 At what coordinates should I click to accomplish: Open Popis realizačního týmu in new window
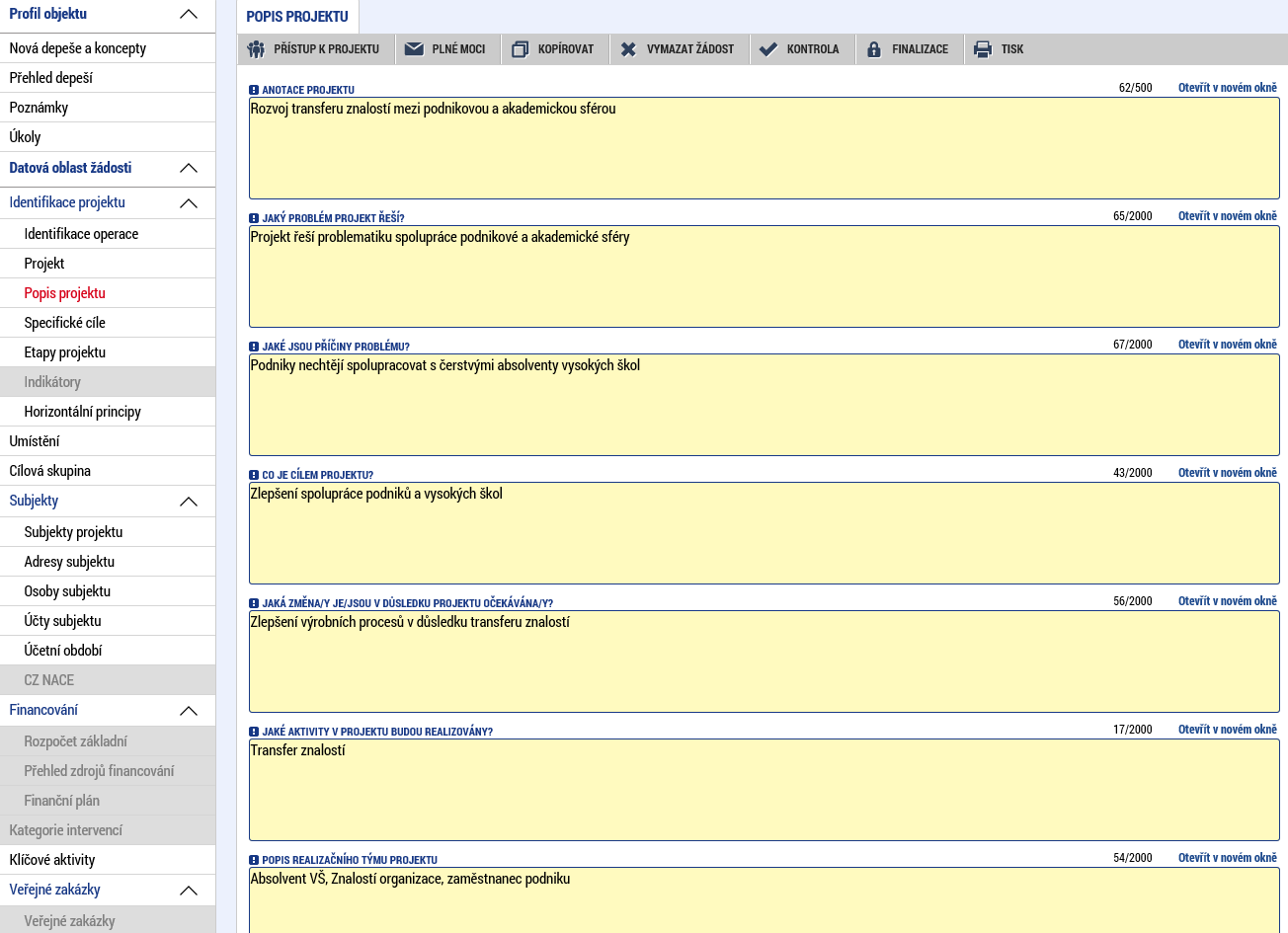[1228, 858]
